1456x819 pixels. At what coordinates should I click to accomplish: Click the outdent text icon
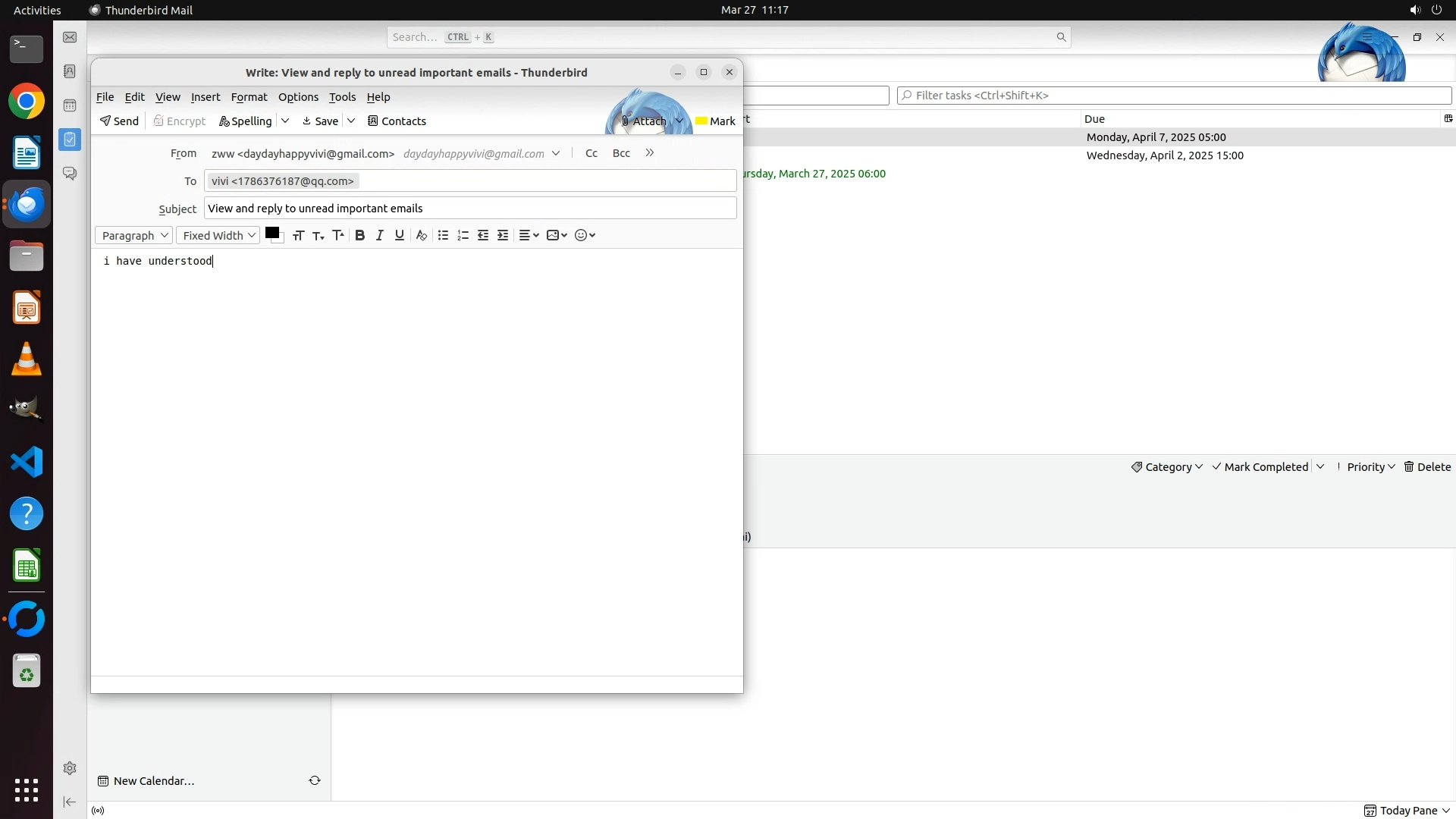pyautogui.click(x=483, y=235)
